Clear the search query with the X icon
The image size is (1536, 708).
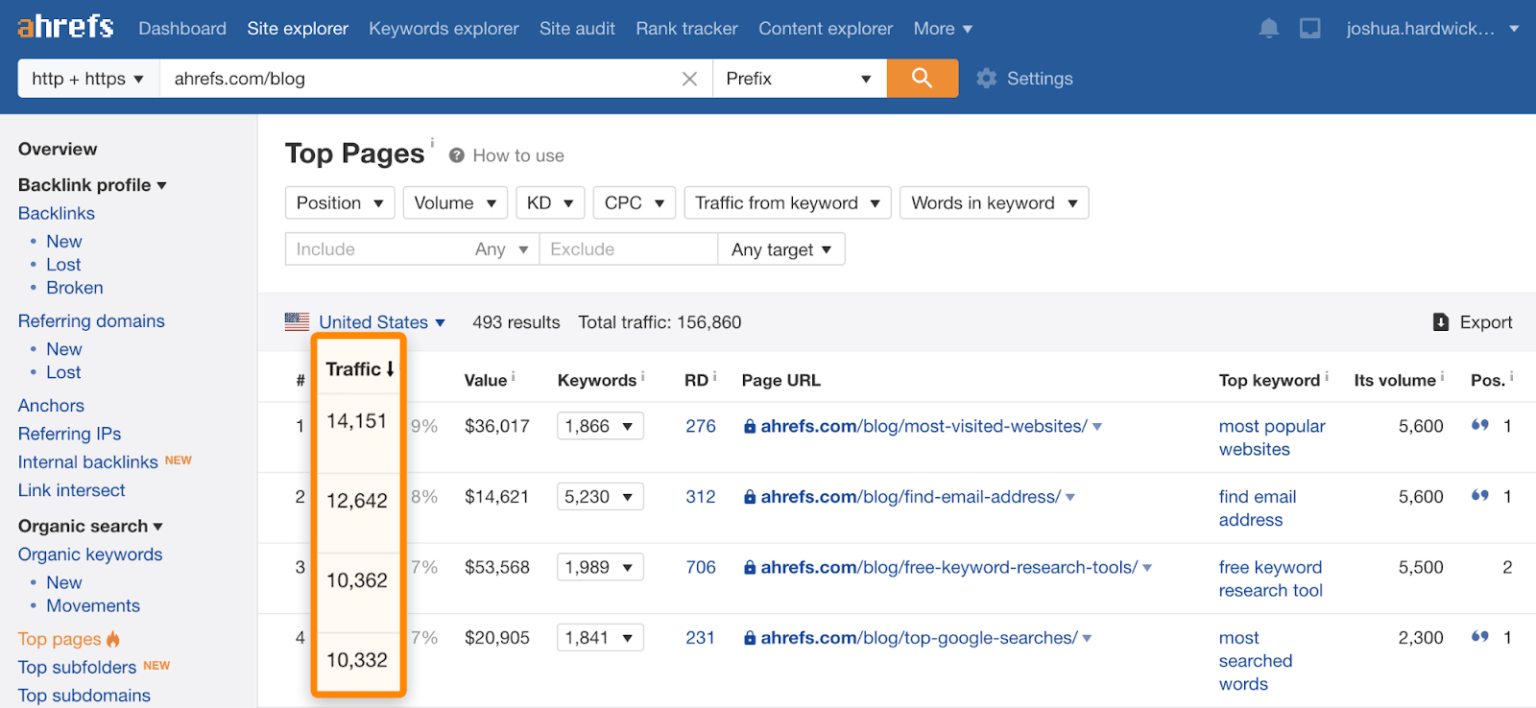pyautogui.click(x=689, y=77)
